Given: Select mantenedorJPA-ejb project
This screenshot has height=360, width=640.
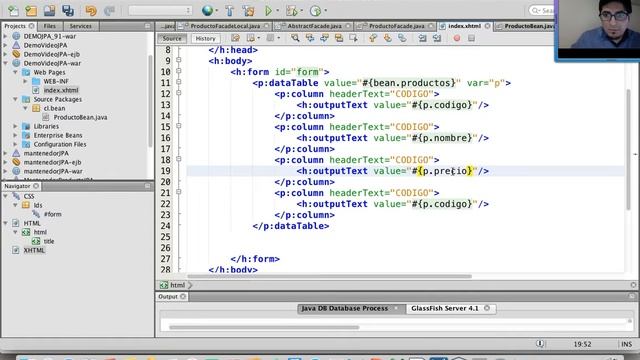Looking at the screenshot, I should 52,162.
